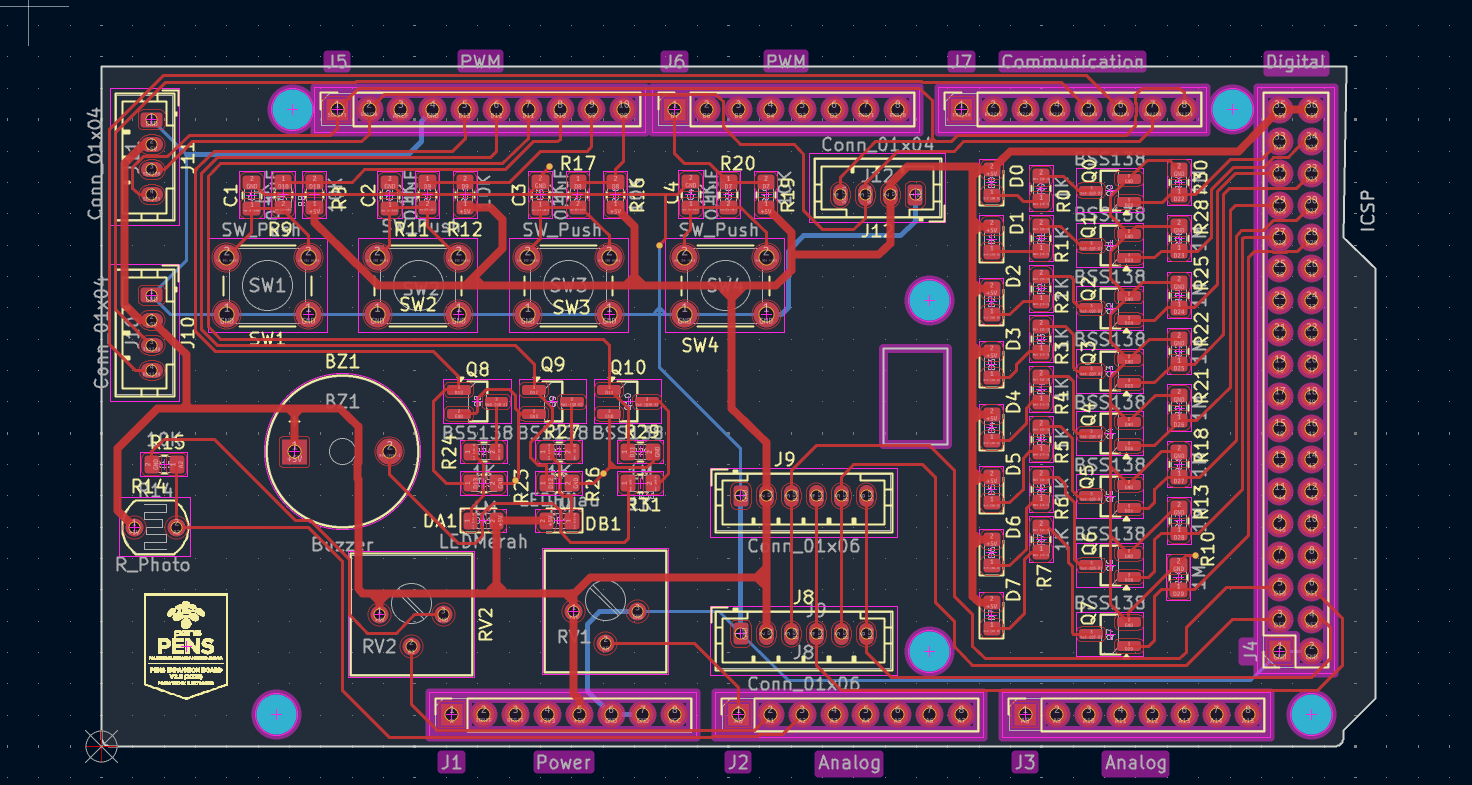Click the Q8 transistor footprint
This screenshot has height=785, width=1472.
pos(474,402)
